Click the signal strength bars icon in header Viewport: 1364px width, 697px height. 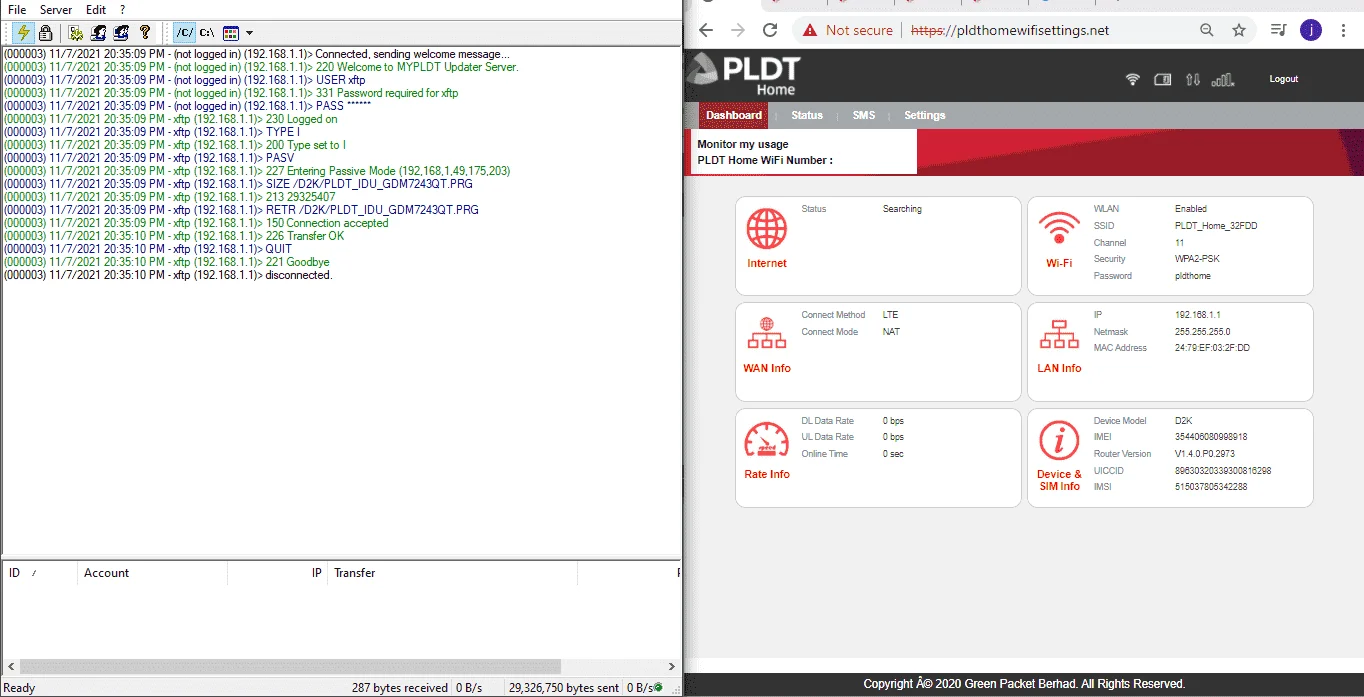click(x=1223, y=79)
